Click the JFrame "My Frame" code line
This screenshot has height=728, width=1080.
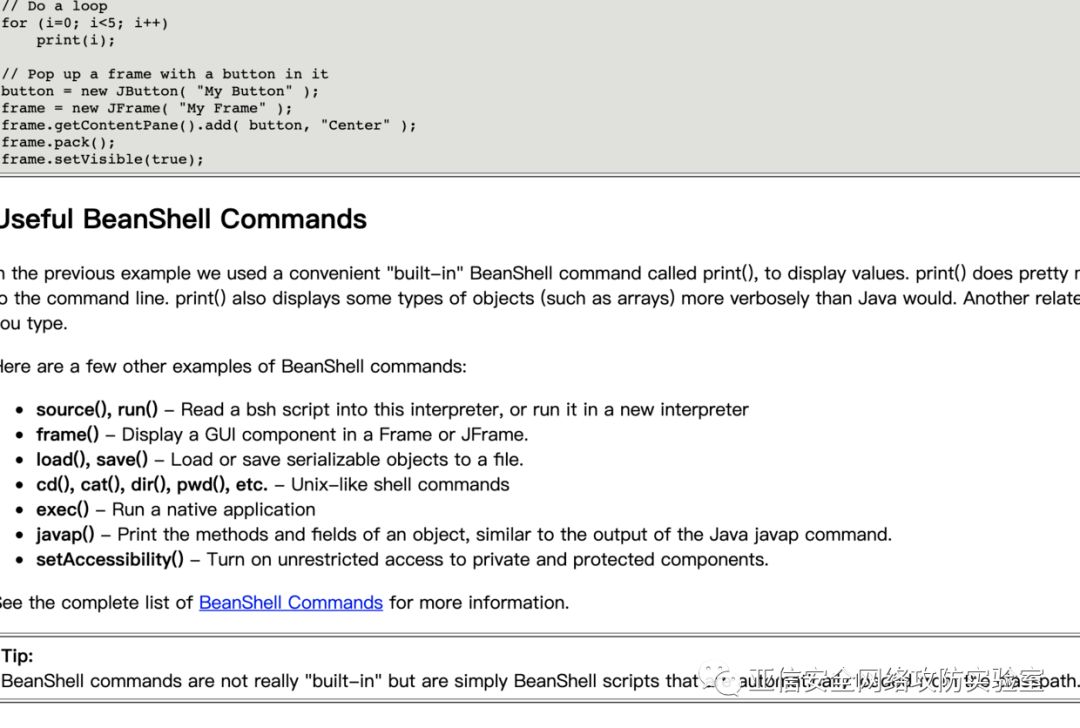tap(147, 108)
